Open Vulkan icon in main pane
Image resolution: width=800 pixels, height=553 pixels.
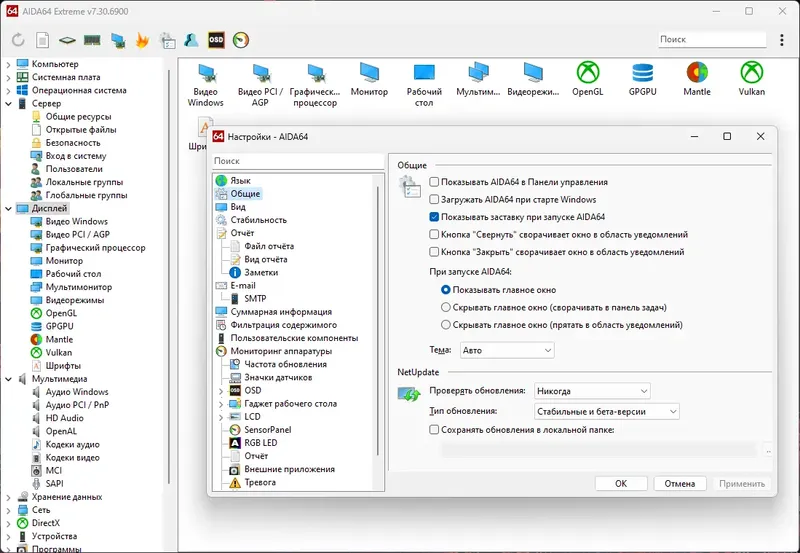pos(752,79)
